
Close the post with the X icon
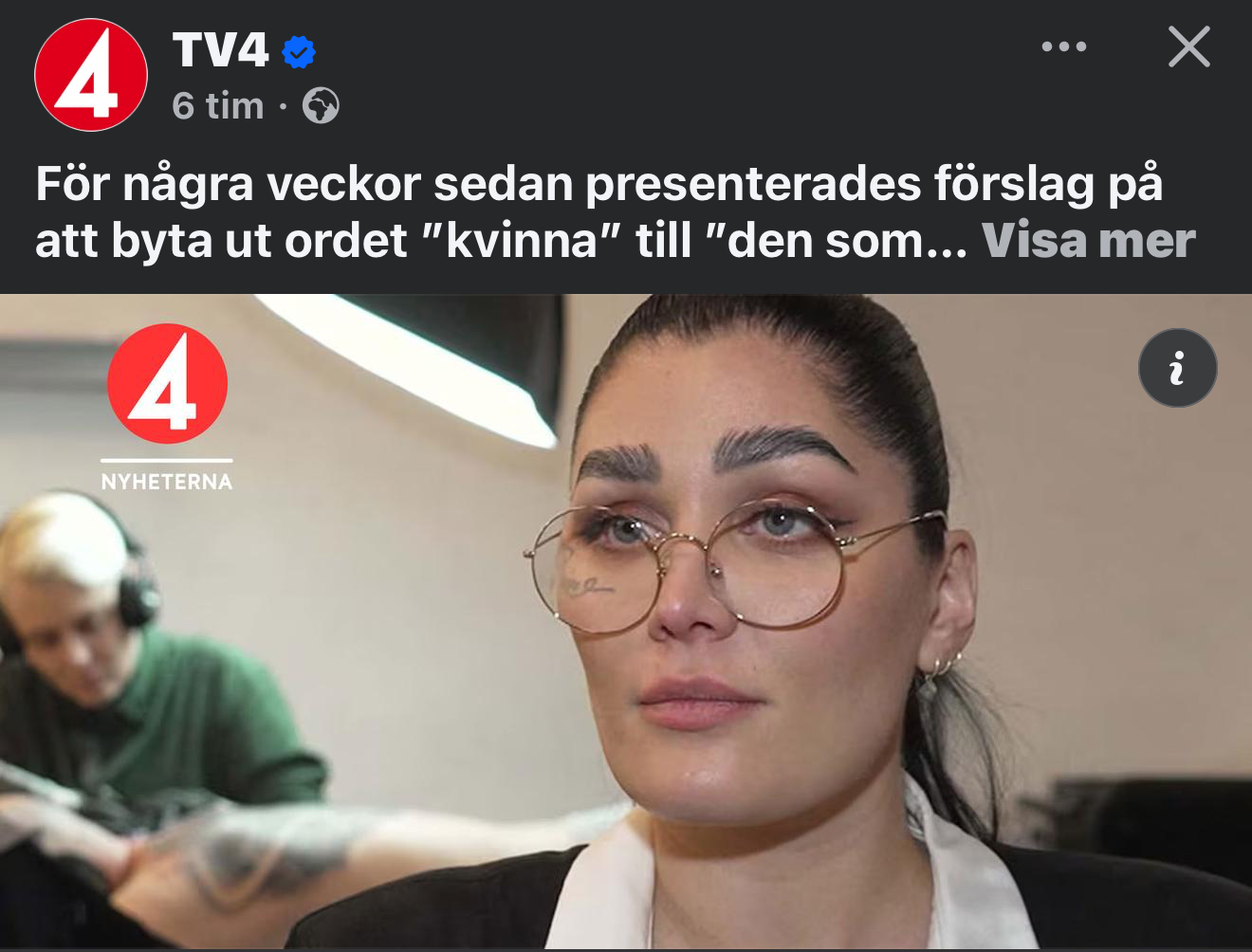tap(1188, 46)
